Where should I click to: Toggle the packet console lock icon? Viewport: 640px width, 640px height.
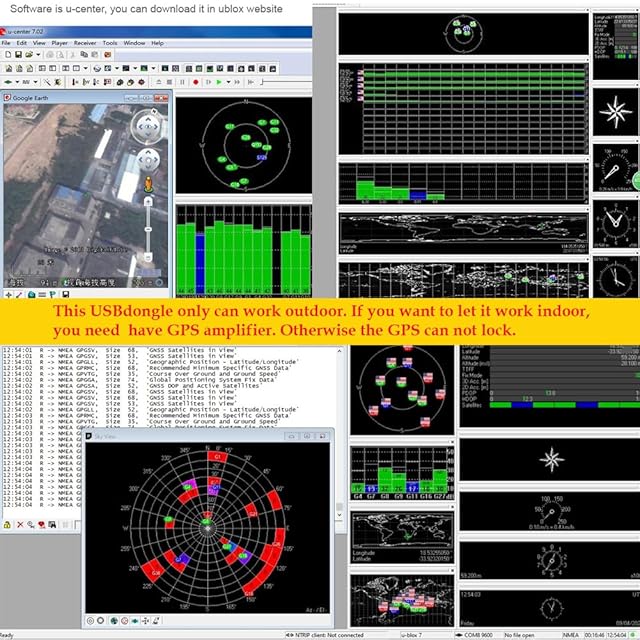(7, 524)
